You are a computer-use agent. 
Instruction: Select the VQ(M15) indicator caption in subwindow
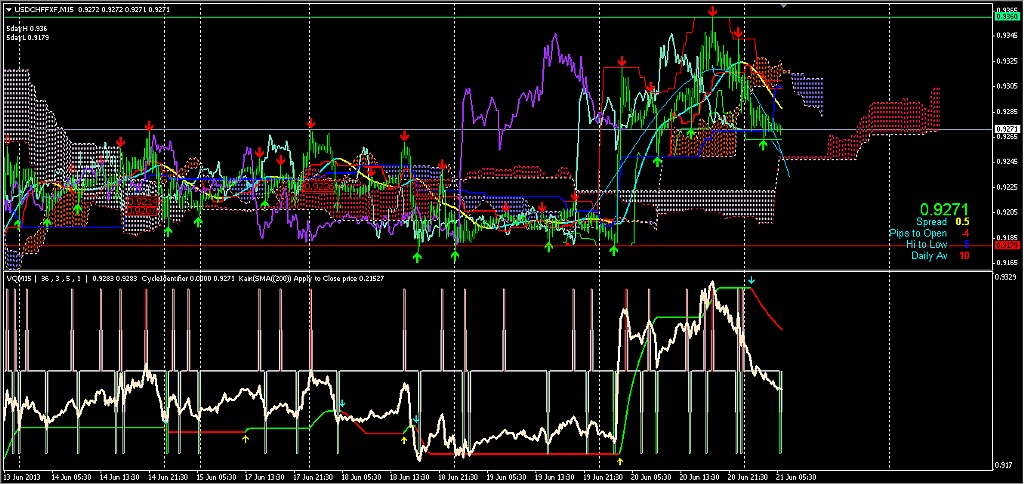click(x=18, y=278)
